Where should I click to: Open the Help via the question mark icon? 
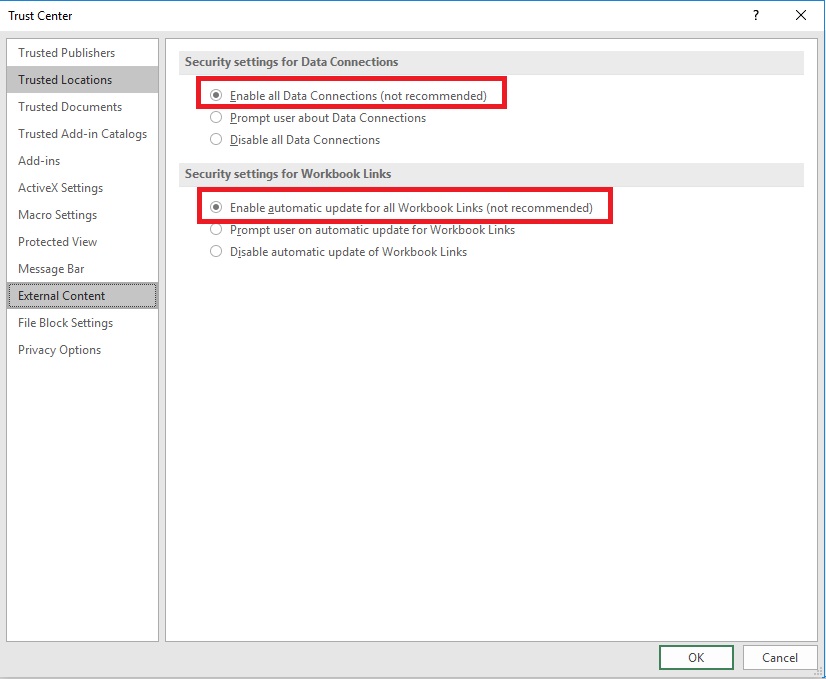coord(756,15)
